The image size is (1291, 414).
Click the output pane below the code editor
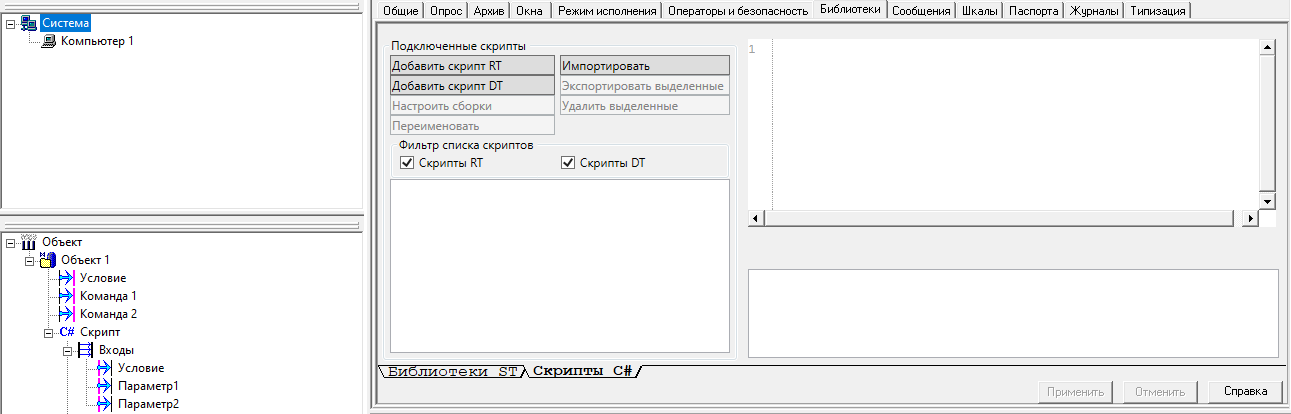pyautogui.click(x=1013, y=312)
